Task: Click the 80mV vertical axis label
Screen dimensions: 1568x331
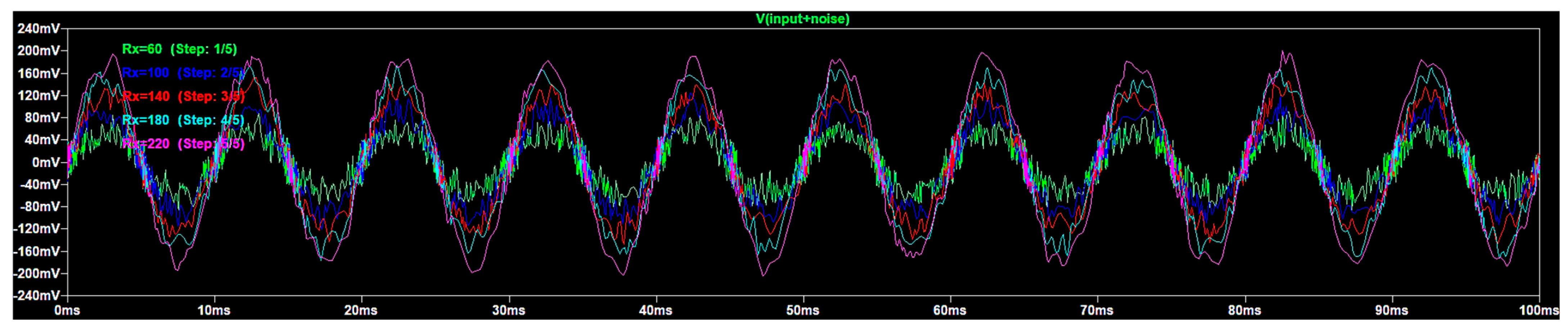Action: click(x=42, y=118)
